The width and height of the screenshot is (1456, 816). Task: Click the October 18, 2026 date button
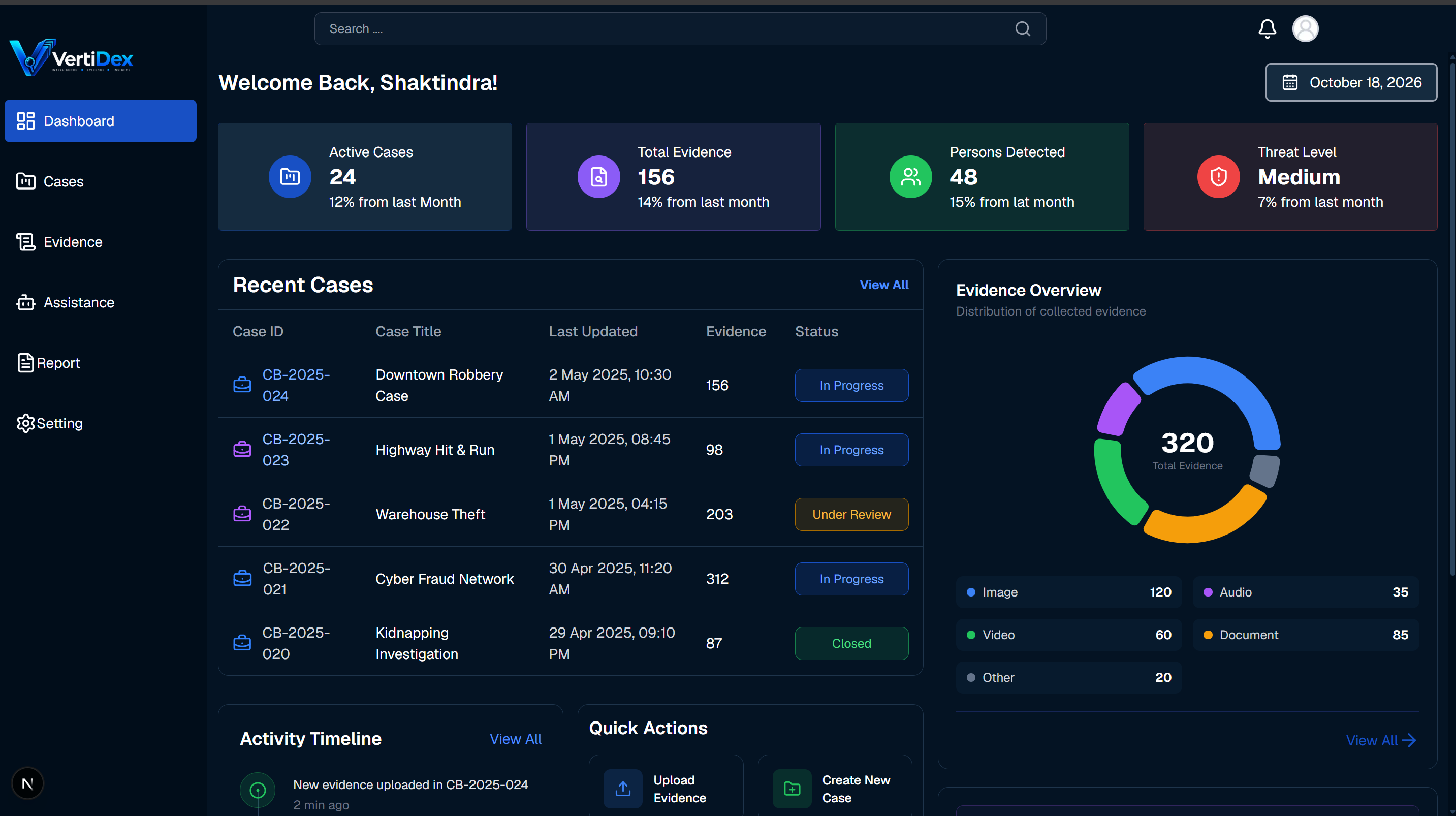(1351, 82)
